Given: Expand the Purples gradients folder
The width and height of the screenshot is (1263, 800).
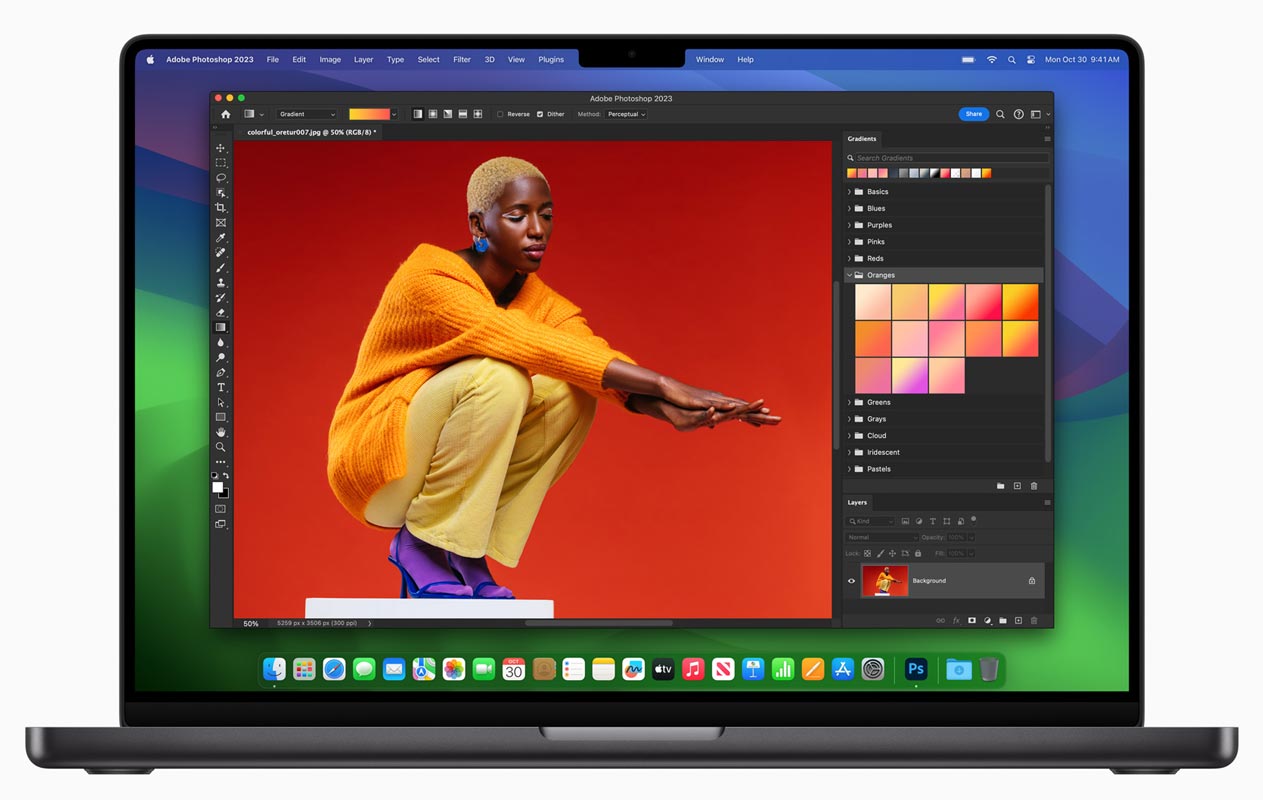Looking at the screenshot, I should 849,225.
